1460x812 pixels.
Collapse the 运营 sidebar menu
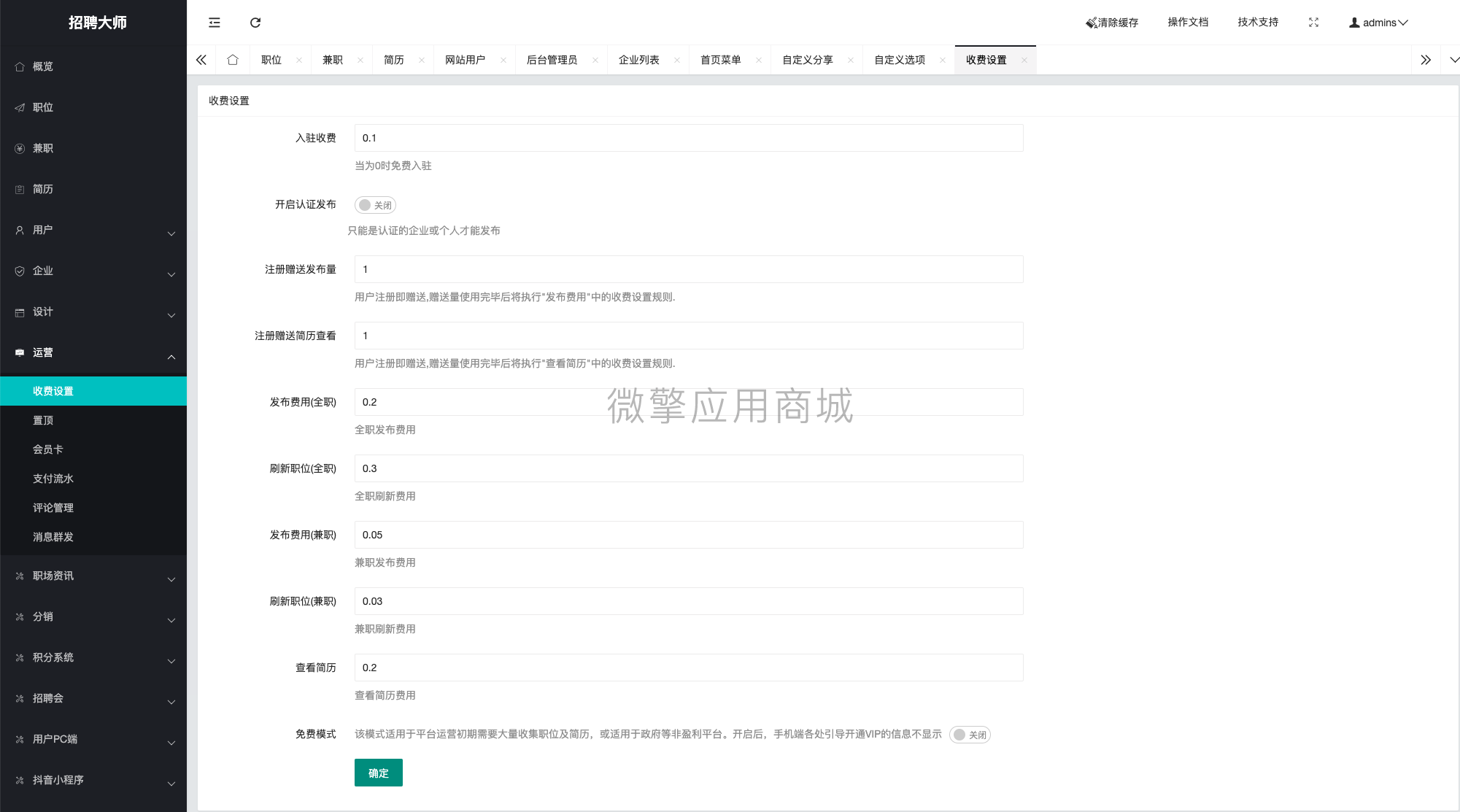click(93, 352)
